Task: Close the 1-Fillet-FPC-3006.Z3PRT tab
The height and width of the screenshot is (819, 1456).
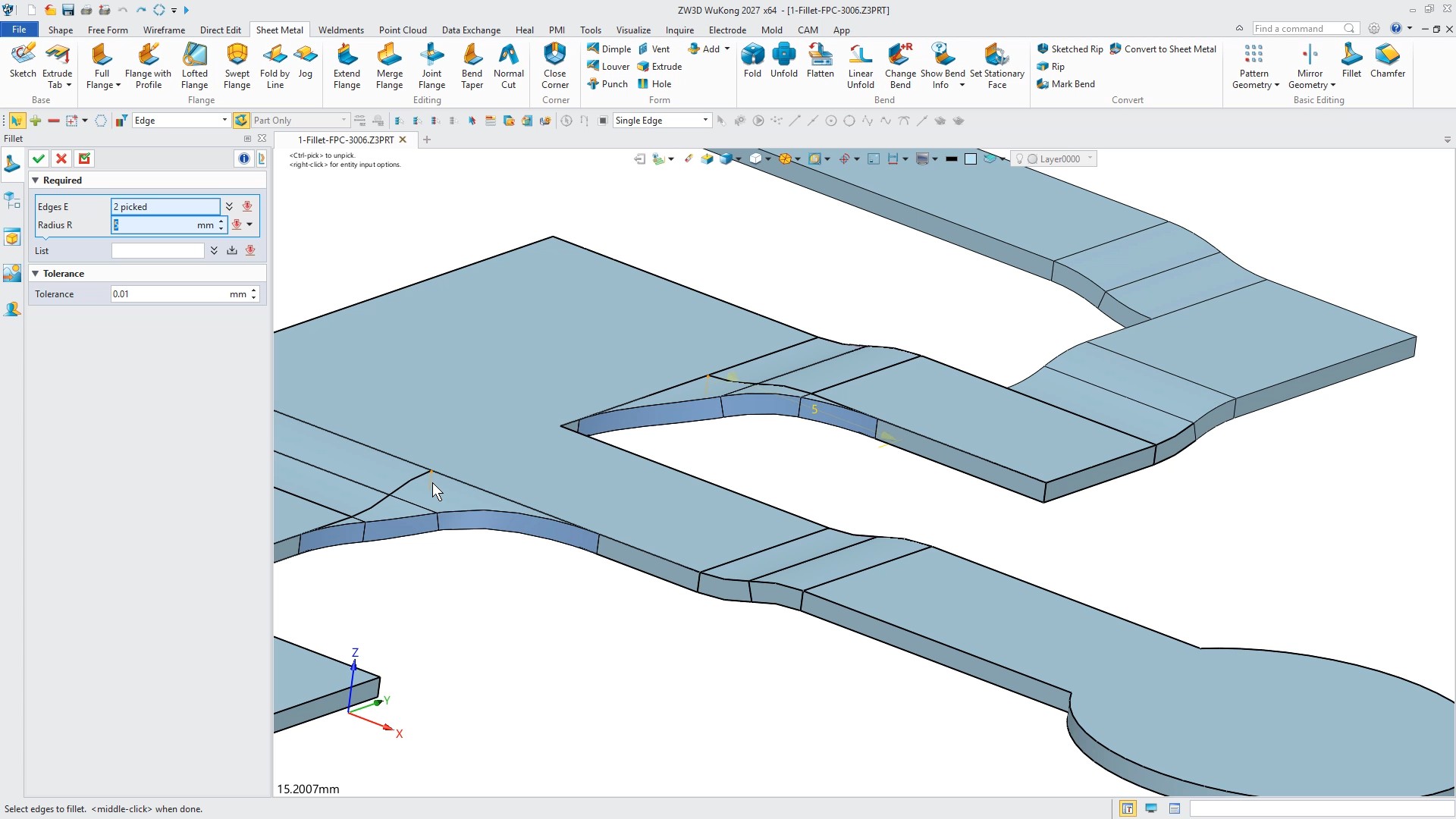Action: 403,140
